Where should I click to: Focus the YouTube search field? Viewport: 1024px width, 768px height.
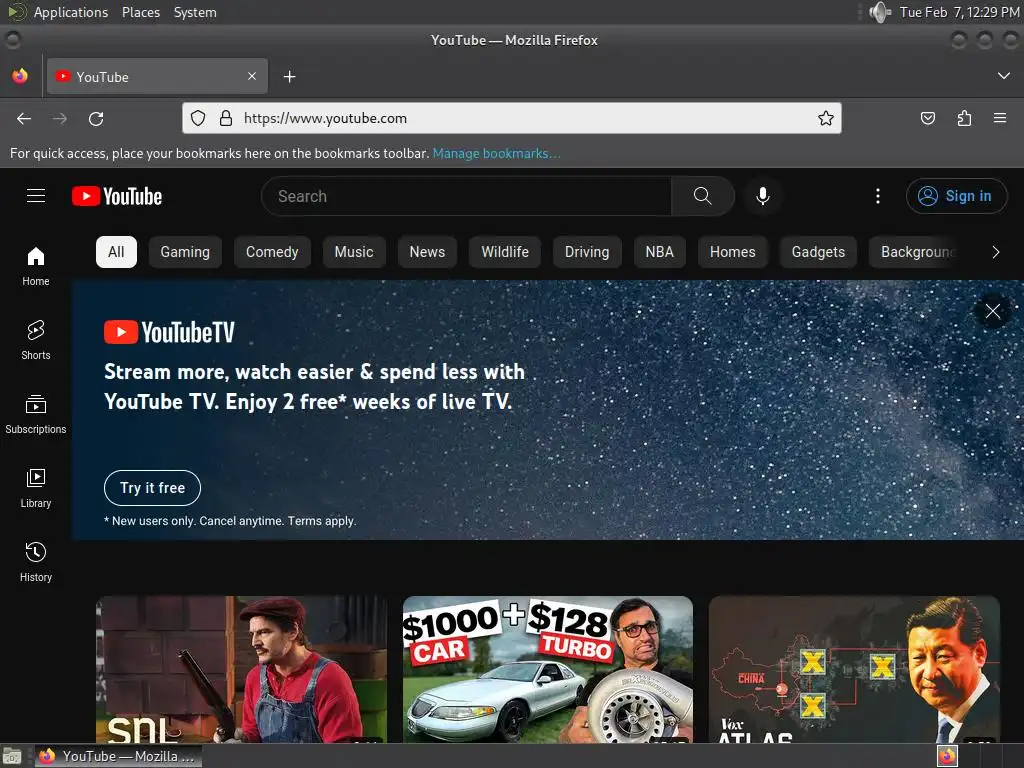[466, 196]
